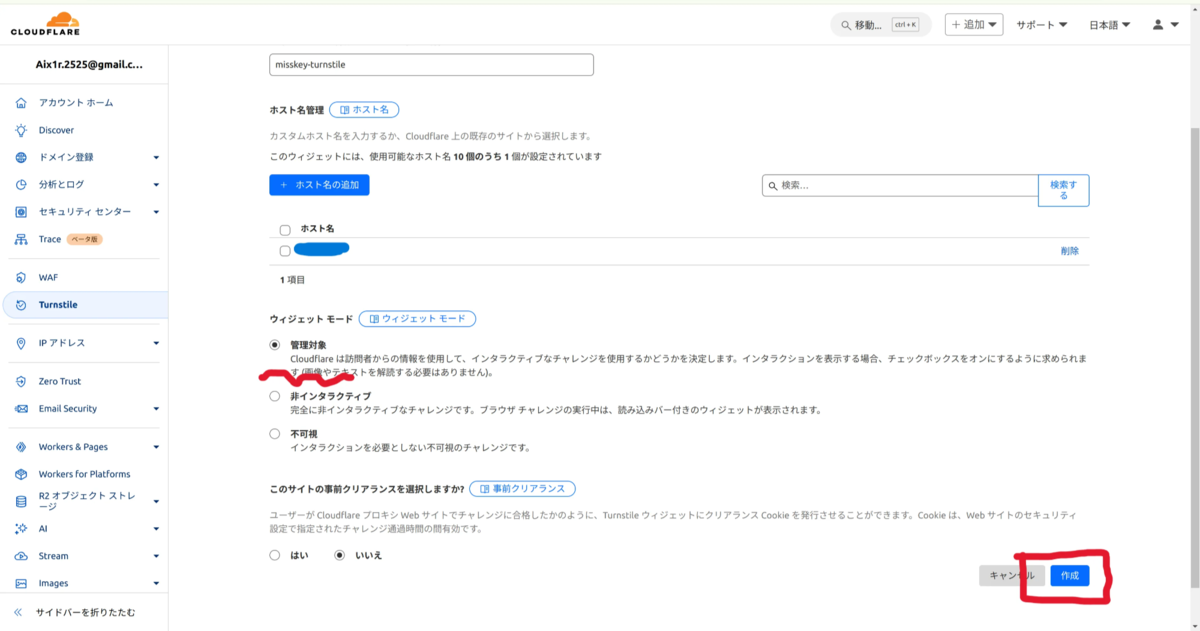Click the magnifier icon in the hostname search

(773, 185)
